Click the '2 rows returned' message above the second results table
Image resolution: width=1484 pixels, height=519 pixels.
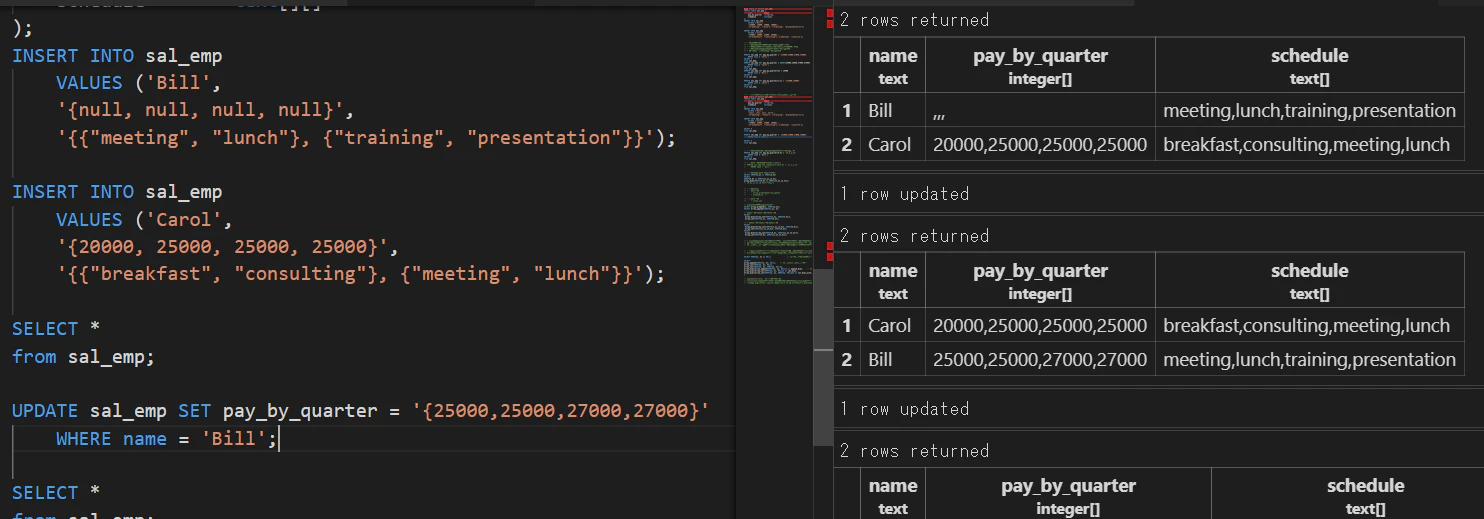[914, 235]
